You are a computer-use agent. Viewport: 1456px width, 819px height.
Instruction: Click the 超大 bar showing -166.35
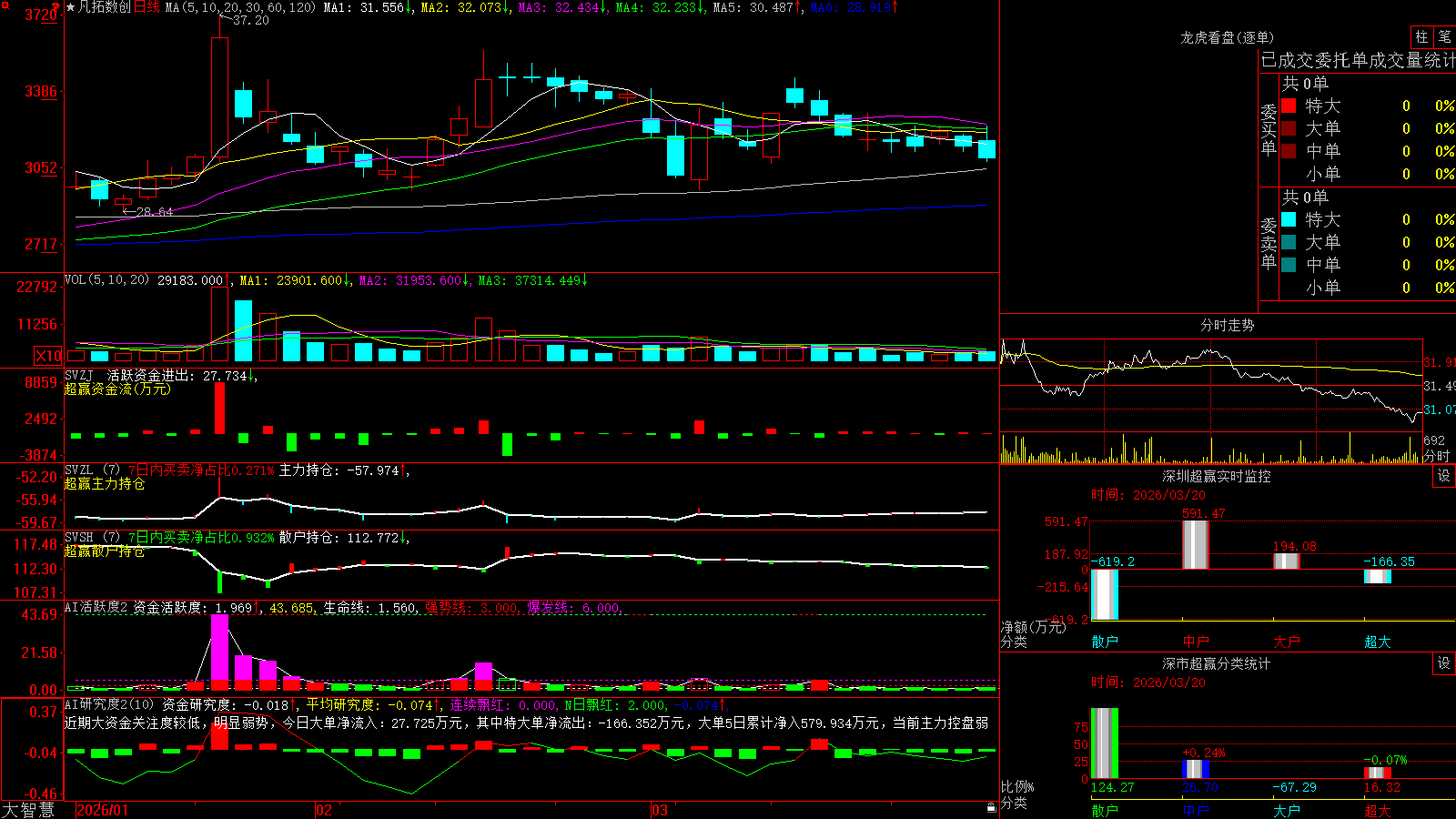tap(1378, 576)
